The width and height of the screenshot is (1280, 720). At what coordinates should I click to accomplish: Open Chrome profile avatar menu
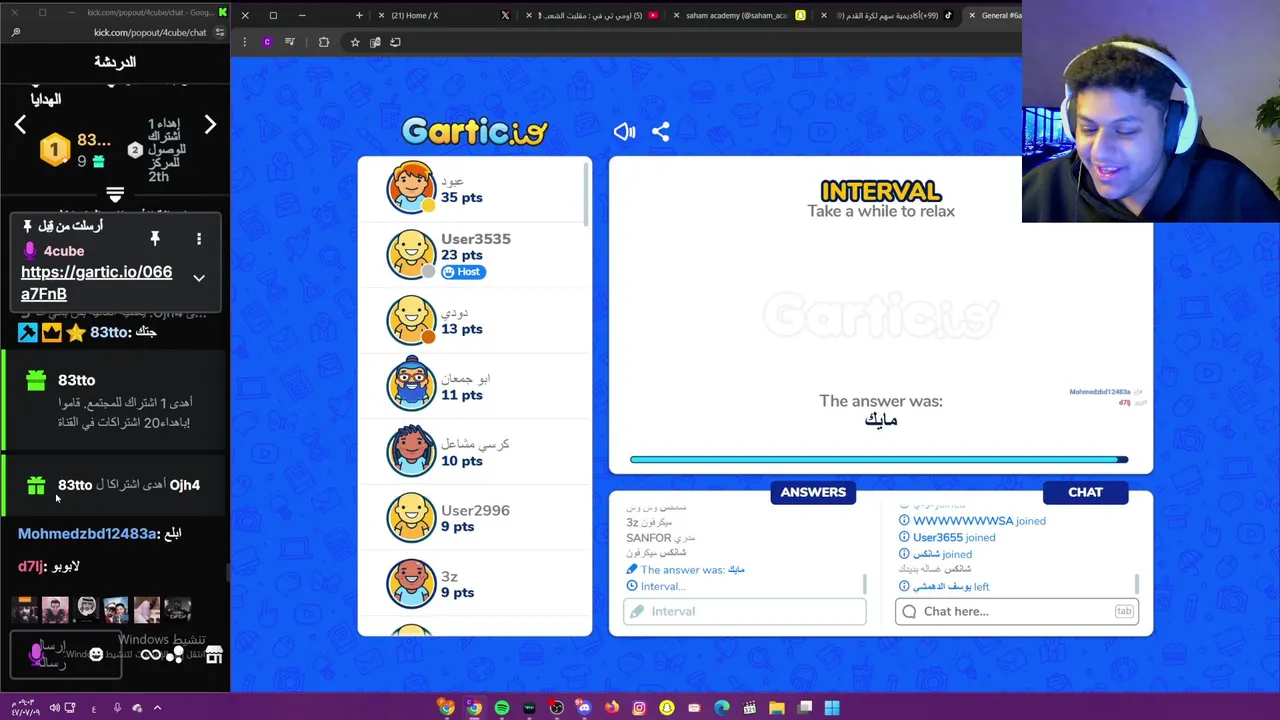(x=267, y=42)
